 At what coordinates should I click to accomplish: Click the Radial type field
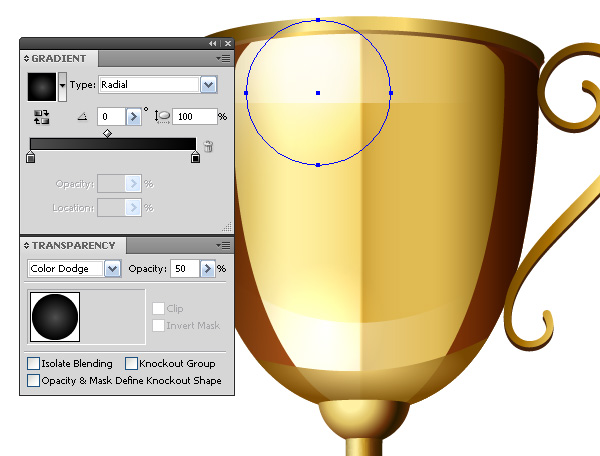coord(149,85)
